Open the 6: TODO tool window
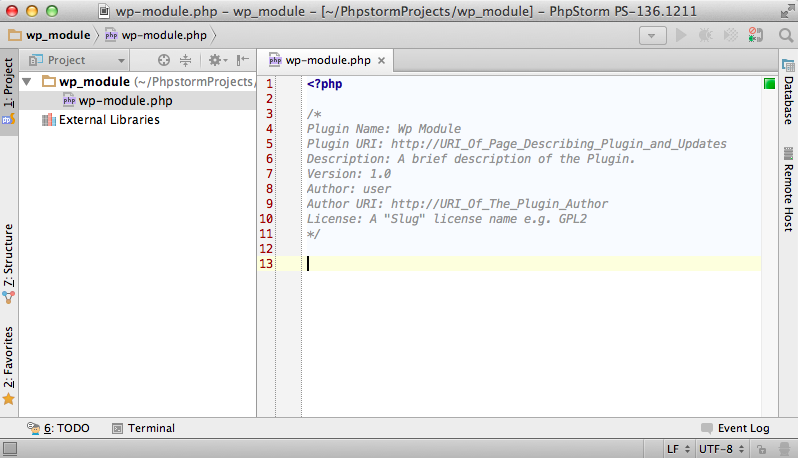798x458 pixels. [x=59, y=428]
